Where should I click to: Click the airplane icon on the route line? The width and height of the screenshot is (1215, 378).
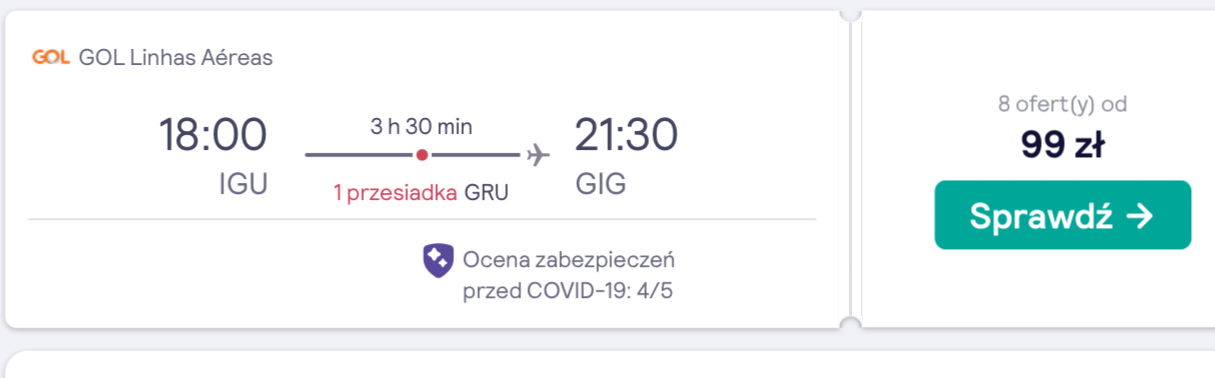539,155
